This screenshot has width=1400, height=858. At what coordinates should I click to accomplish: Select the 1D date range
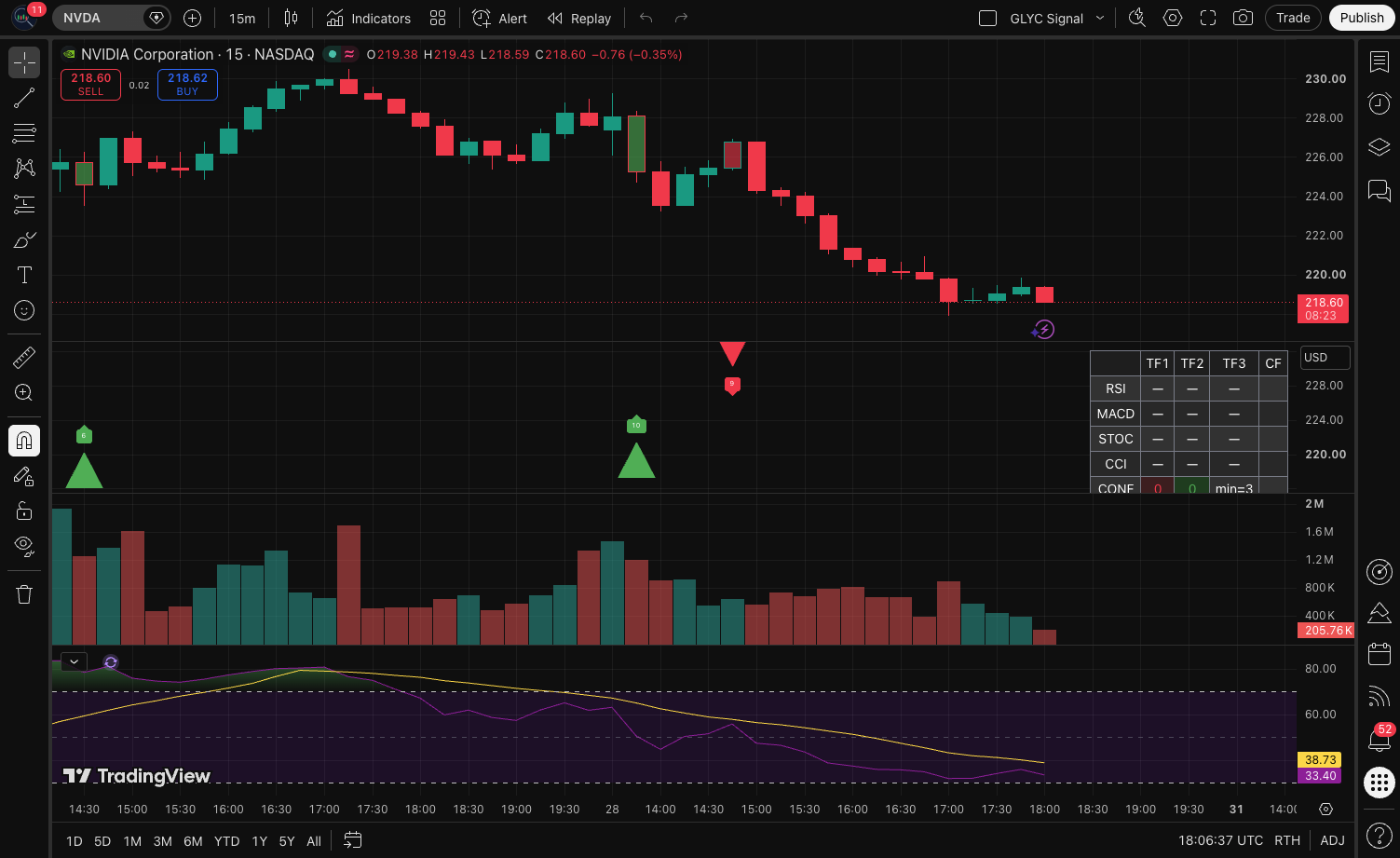pos(75,840)
